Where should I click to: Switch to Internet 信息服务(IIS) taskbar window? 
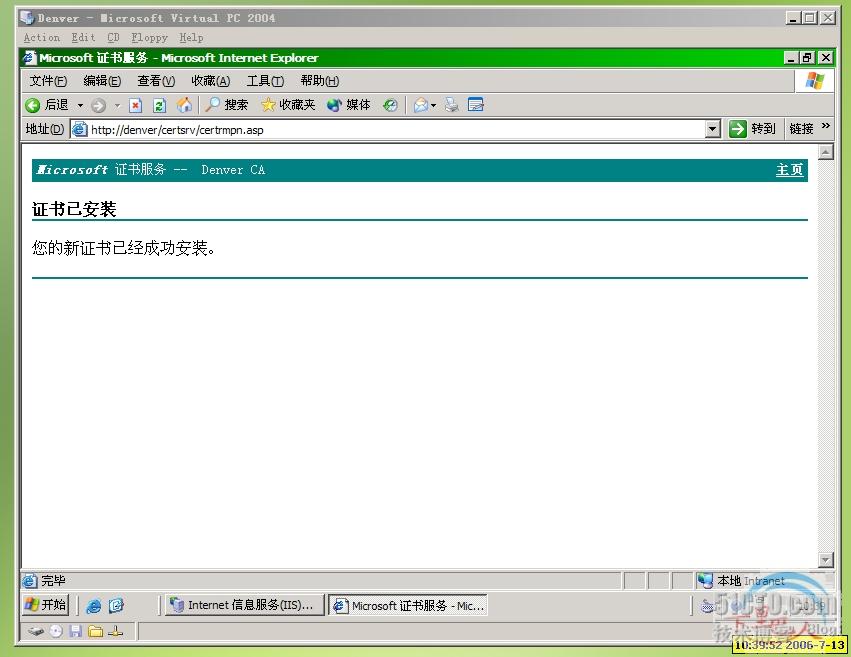(244, 605)
